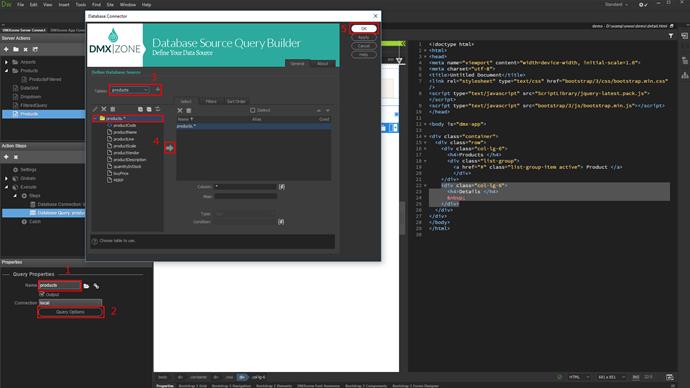This screenshot has width=690, height=388.
Task: Select the MSRP column in the tree
Action: coord(118,180)
